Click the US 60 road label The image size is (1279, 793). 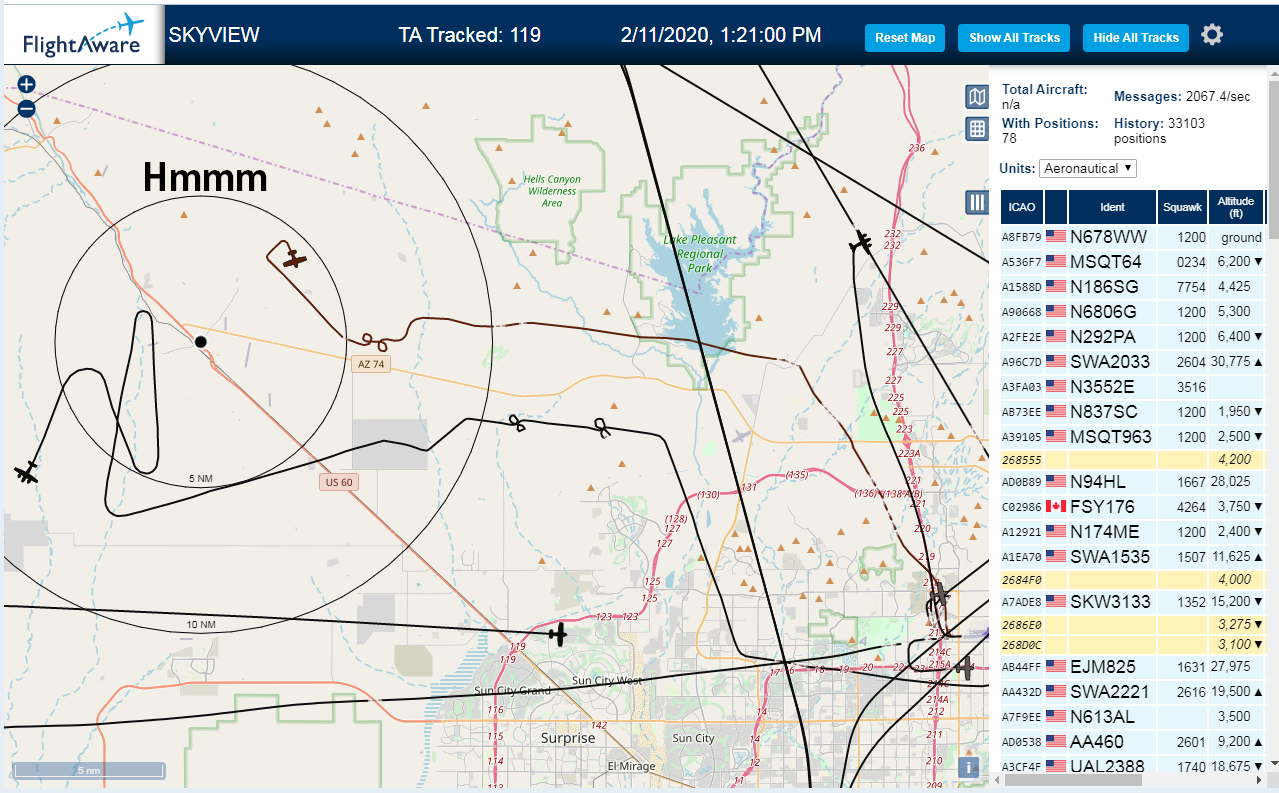340,482
